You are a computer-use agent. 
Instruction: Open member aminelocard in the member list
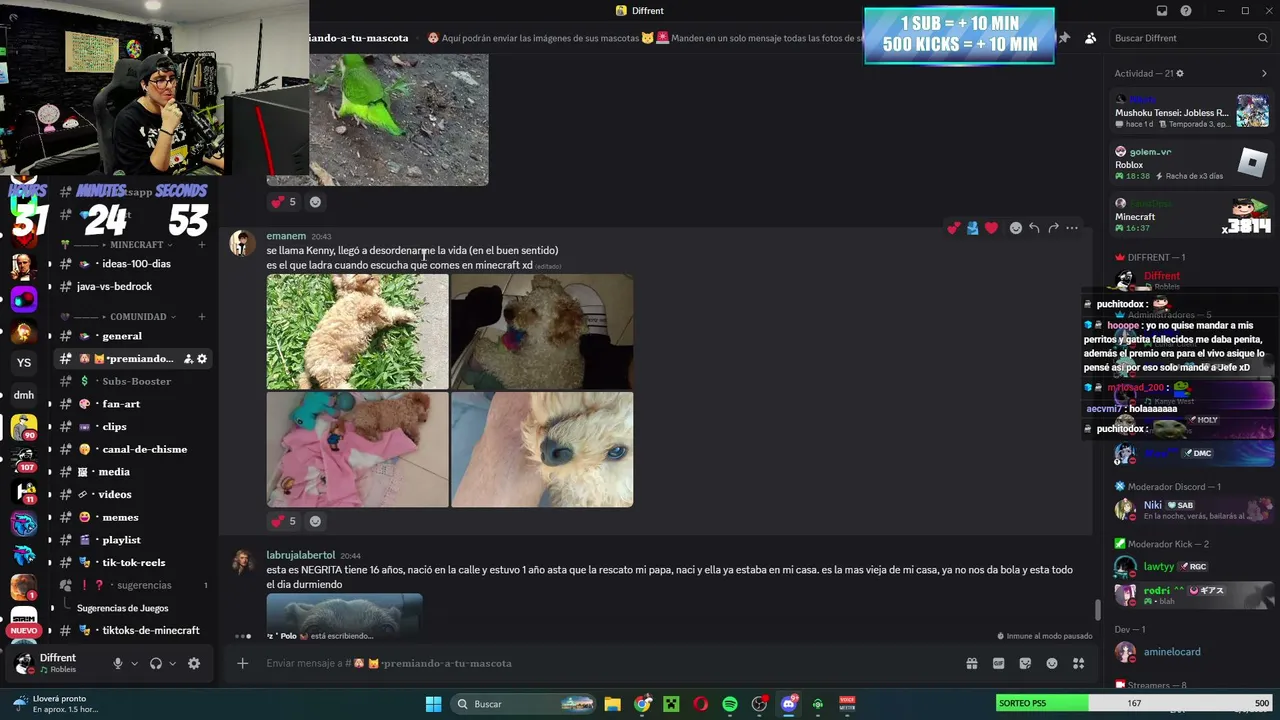point(1192,652)
